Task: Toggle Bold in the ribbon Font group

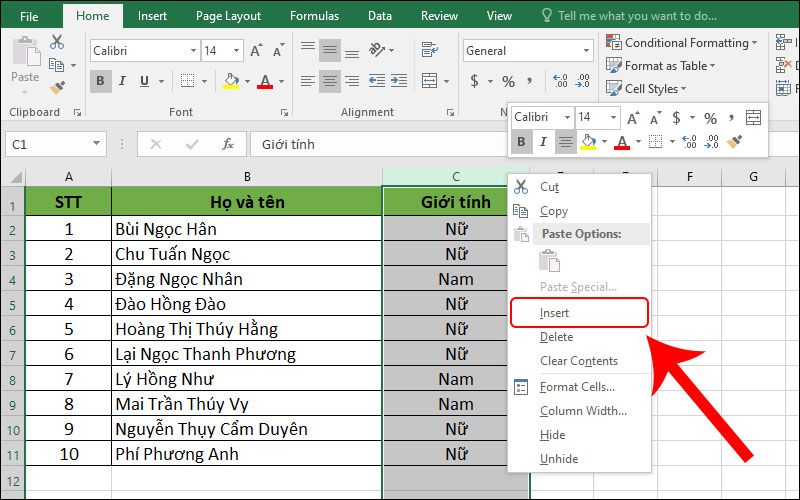Action: tap(101, 81)
